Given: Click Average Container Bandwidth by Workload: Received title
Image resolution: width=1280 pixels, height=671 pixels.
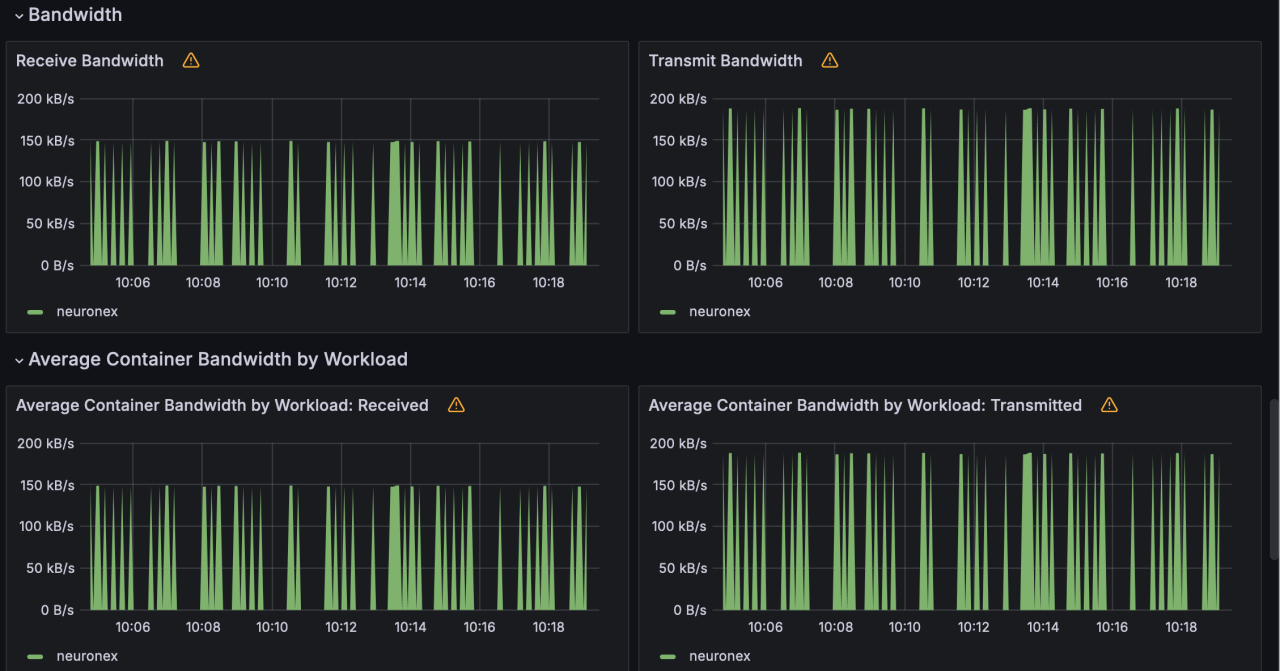Looking at the screenshot, I should click(x=222, y=405).
